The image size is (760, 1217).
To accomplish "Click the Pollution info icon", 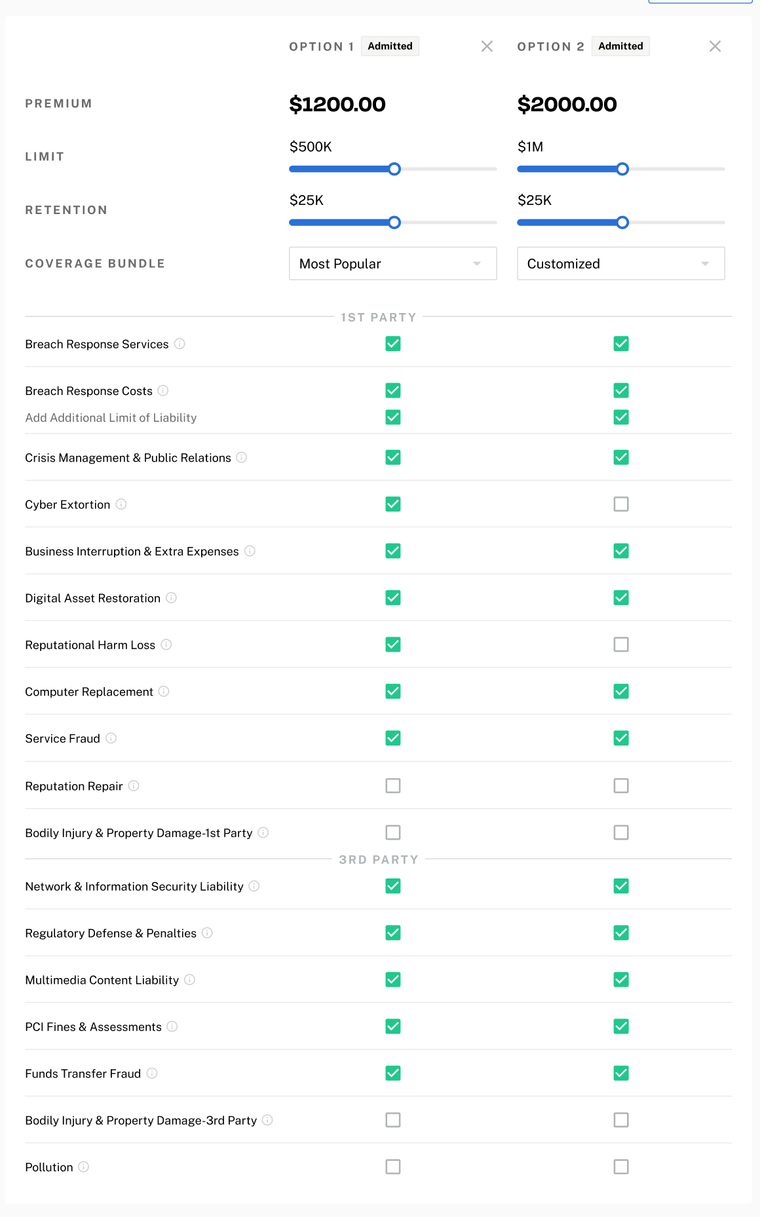I will [84, 1167].
